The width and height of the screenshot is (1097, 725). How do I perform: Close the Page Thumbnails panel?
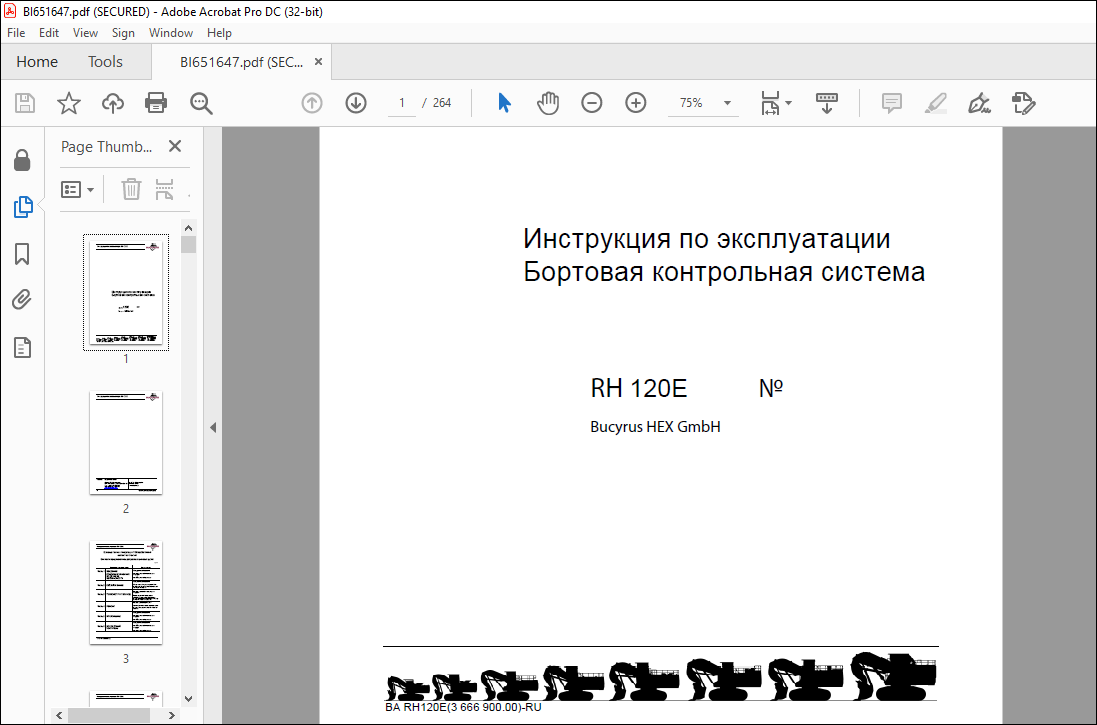[175, 146]
